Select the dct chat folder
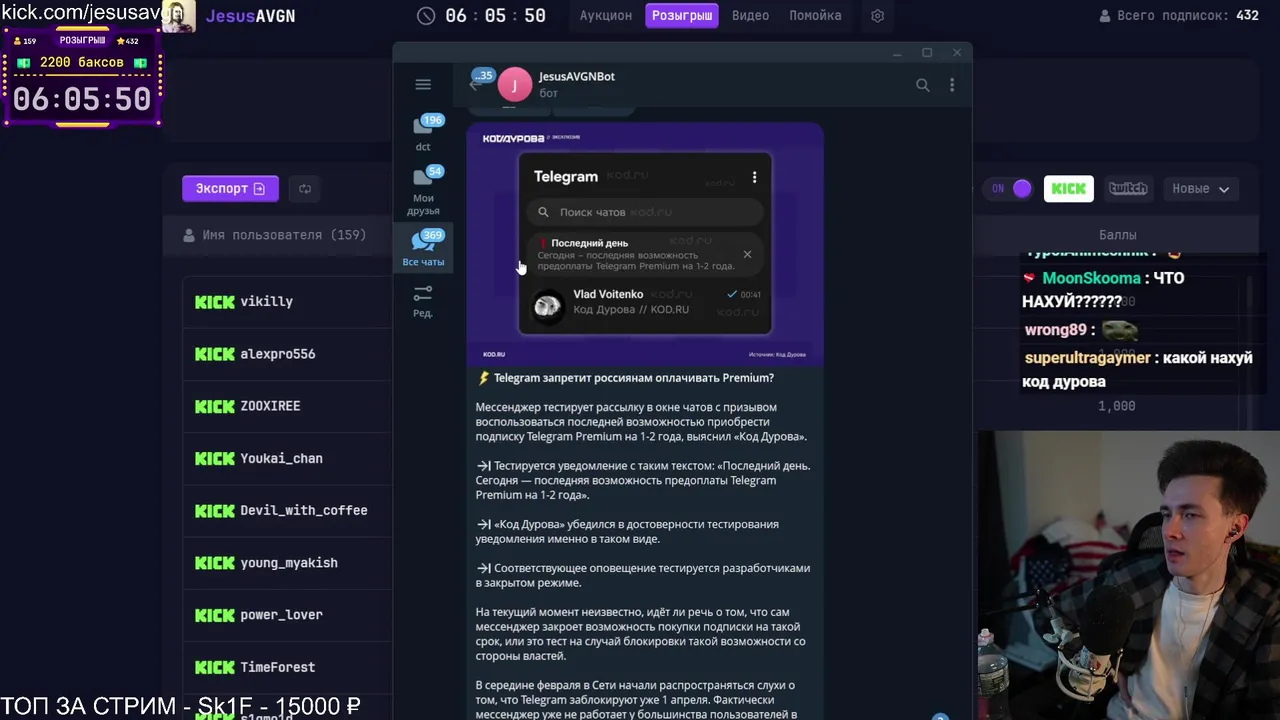 click(423, 131)
